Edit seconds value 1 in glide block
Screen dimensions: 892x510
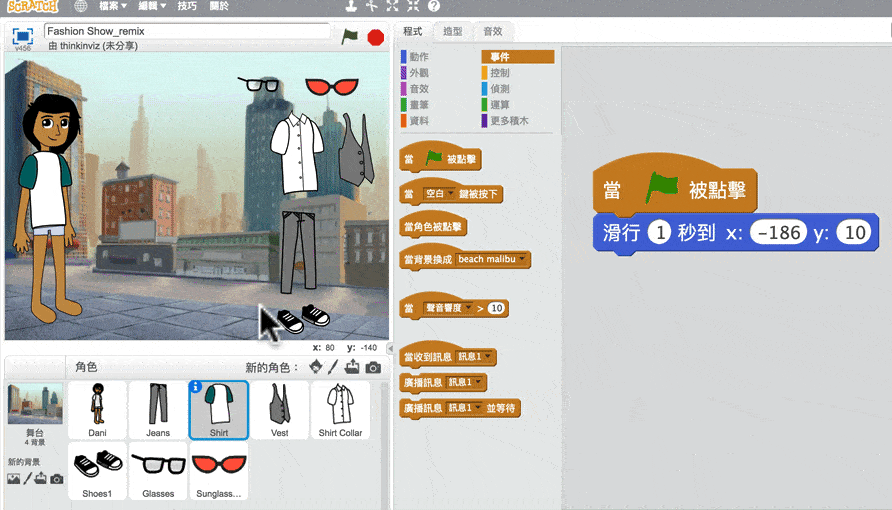point(660,233)
